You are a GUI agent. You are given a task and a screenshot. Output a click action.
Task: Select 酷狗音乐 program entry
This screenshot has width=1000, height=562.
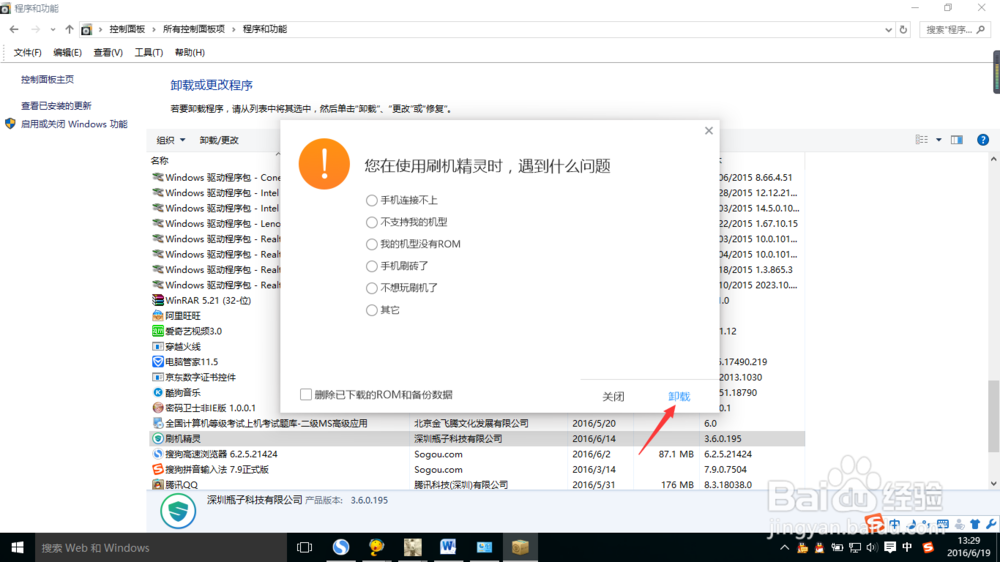coord(182,392)
